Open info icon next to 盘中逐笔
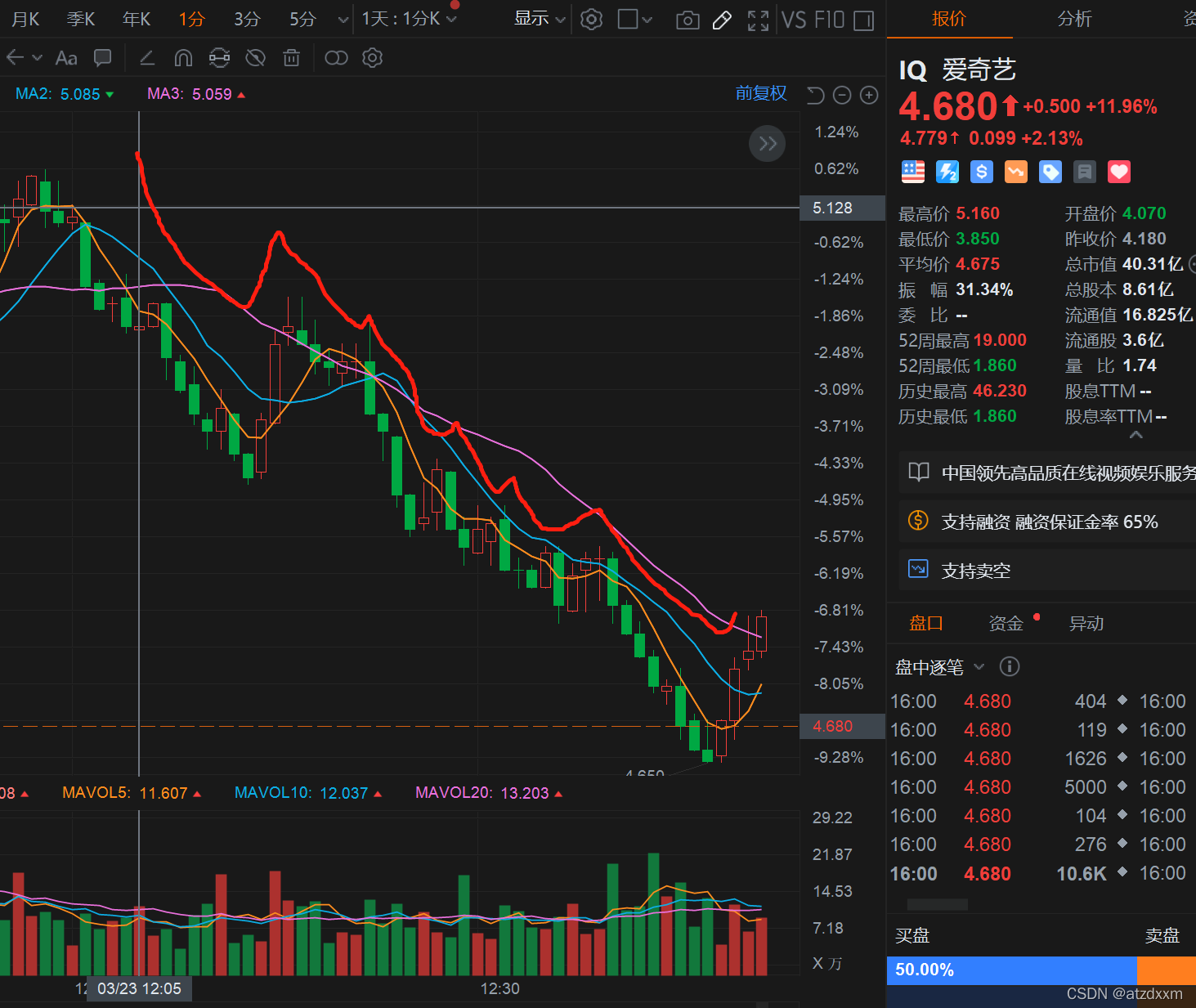Screen dimensions: 1196x1008 point(1010,666)
